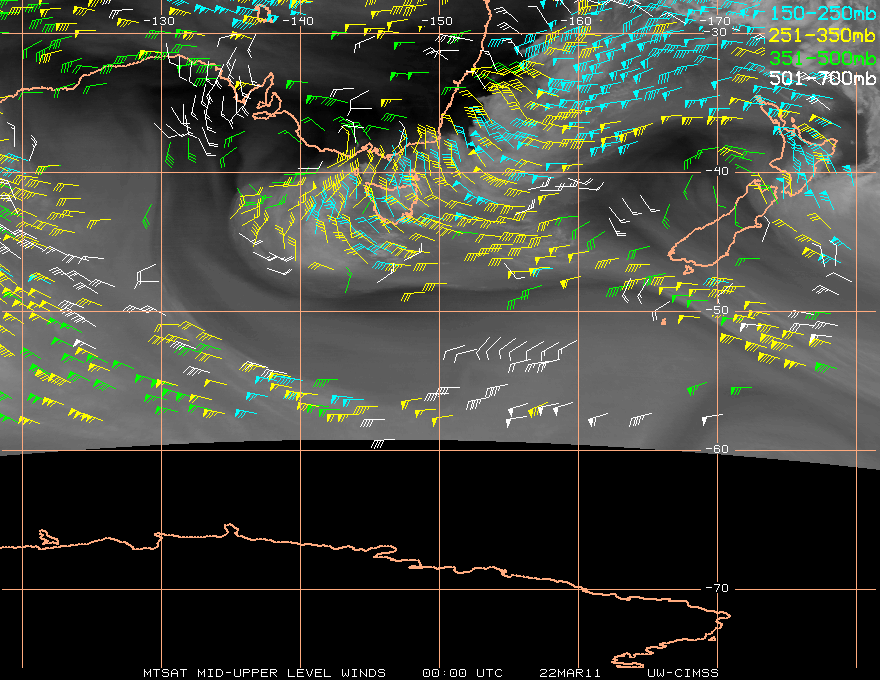Click the 501-700mb white legend label
Screen dimensions: 880x680
[823, 77]
